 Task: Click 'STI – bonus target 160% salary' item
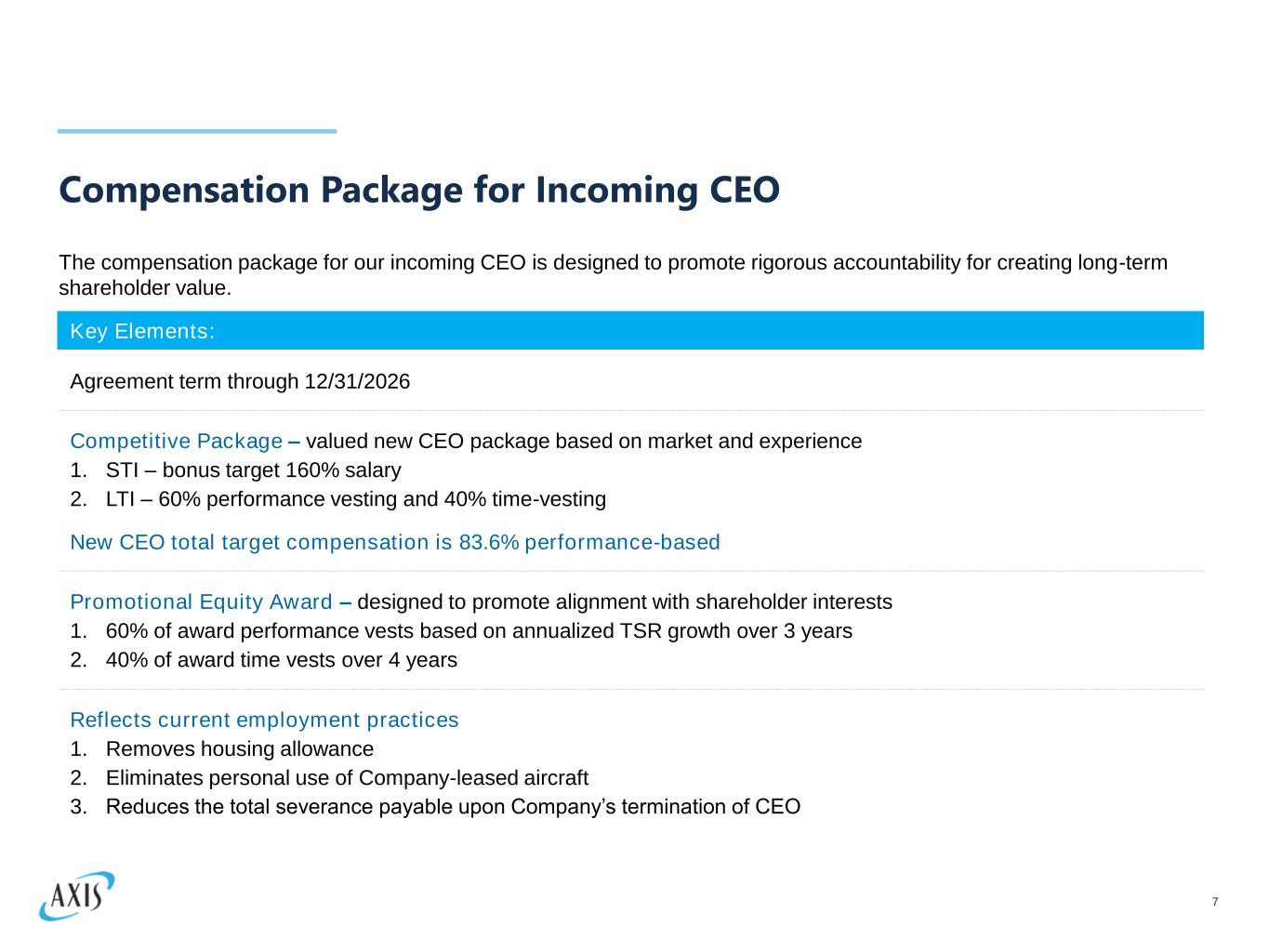click(253, 470)
